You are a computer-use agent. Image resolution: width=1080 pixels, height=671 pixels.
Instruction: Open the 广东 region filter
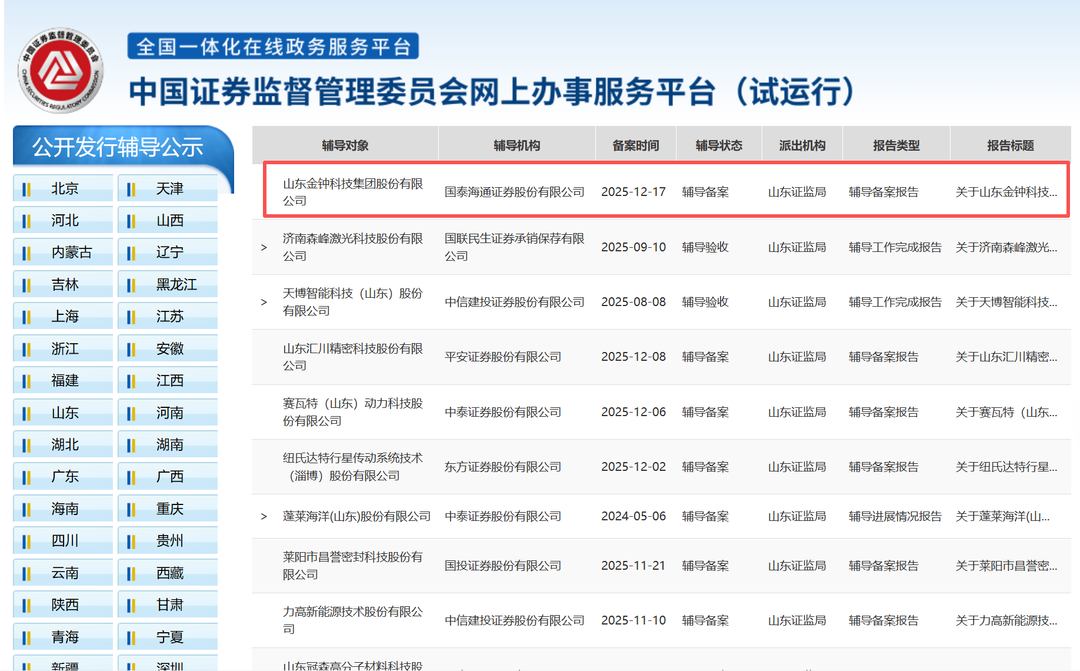pyautogui.click(x=64, y=477)
